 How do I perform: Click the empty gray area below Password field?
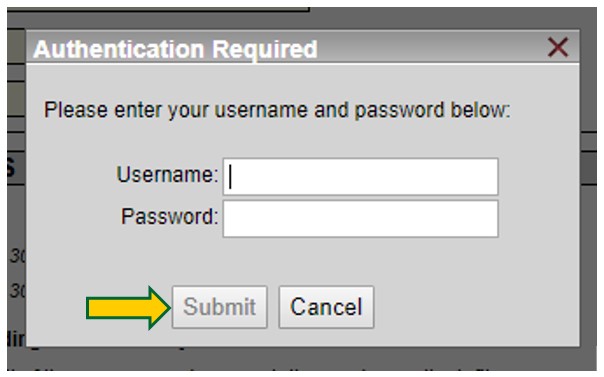click(x=360, y=260)
